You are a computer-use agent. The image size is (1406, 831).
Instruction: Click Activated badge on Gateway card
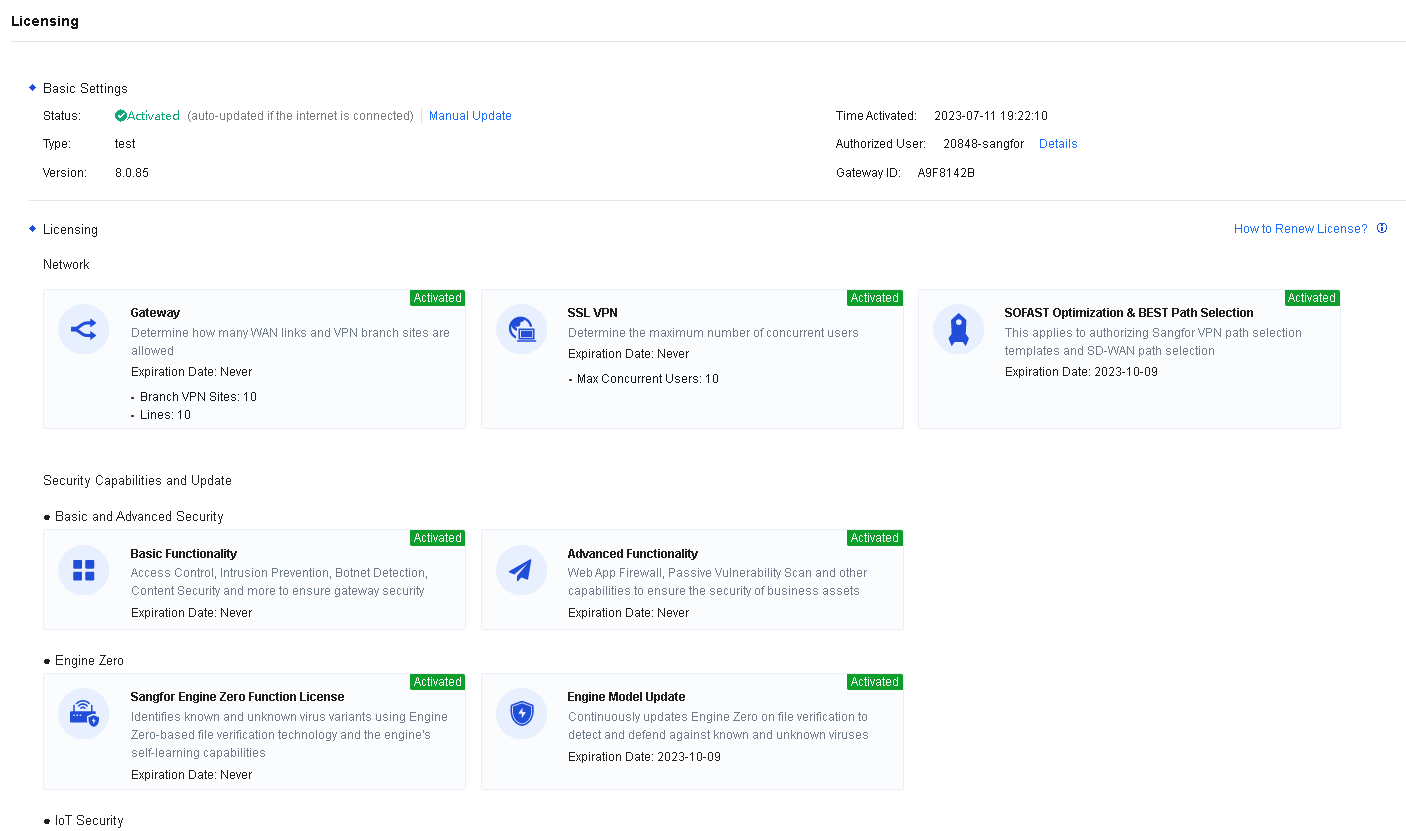click(x=437, y=298)
